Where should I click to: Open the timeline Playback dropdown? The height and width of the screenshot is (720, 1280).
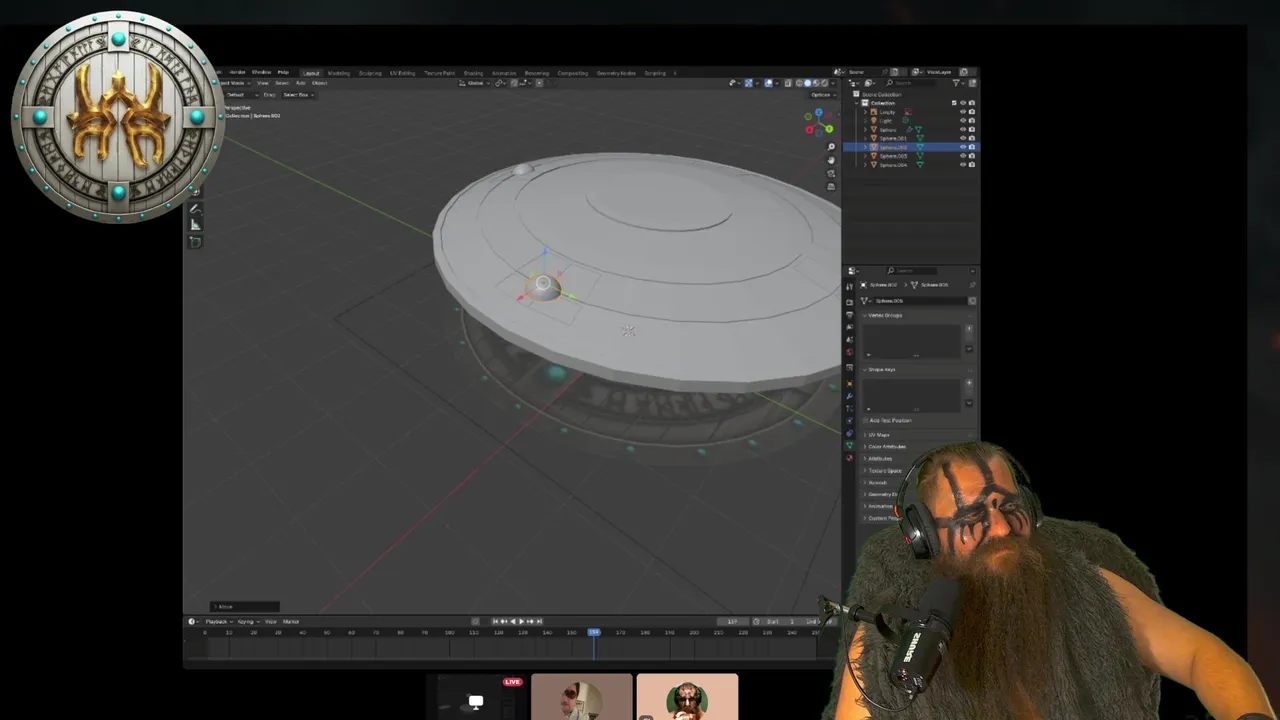click(219, 622)
